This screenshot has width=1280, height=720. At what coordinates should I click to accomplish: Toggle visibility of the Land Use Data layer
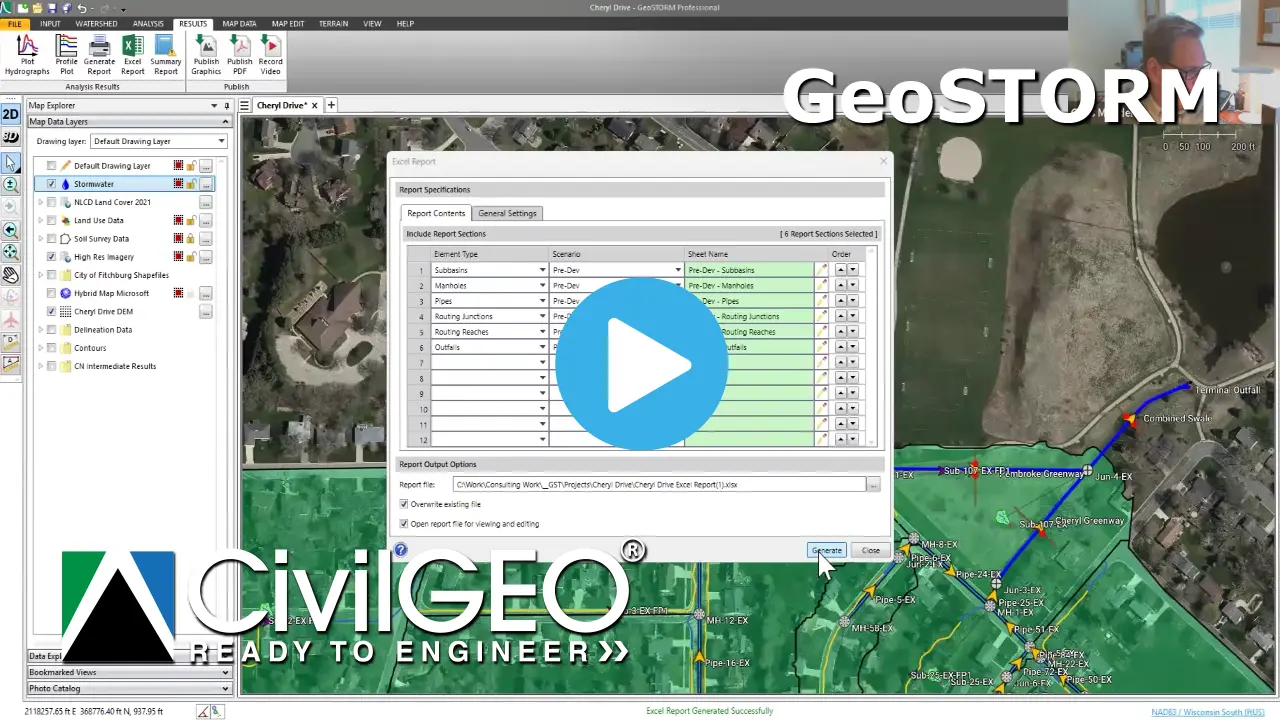pos(52,220)
